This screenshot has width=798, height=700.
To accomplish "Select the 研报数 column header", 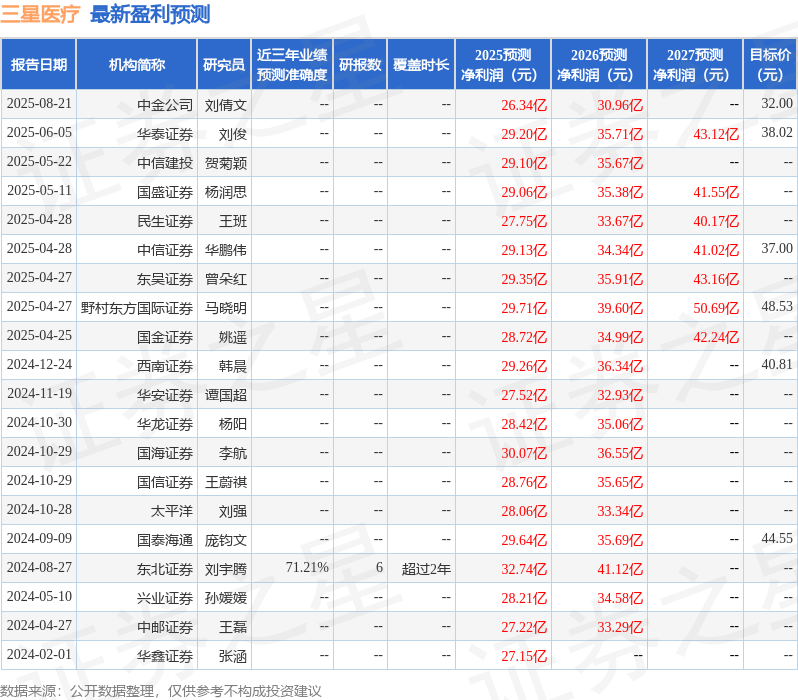I will pyautogui.click(x=360, y=65).
